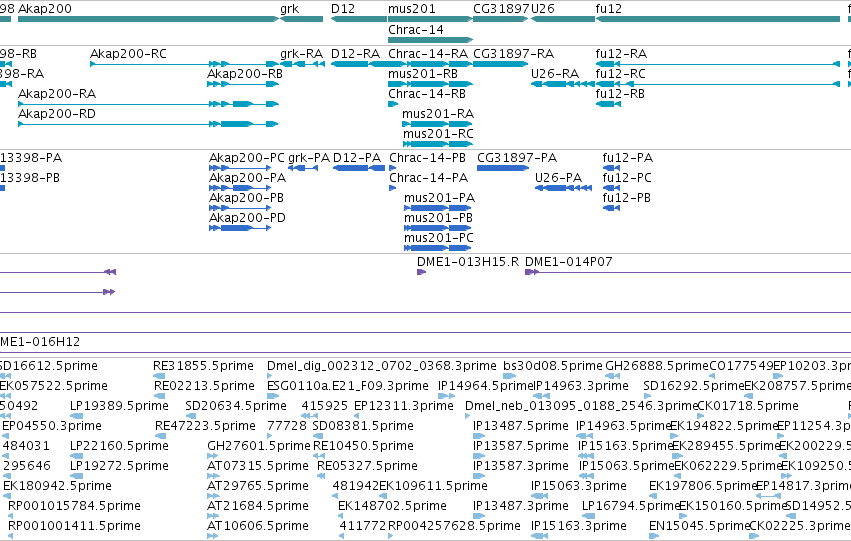Click the SD08381.5prime EST
Screen dimensions: 851x541
click(318, 436)
